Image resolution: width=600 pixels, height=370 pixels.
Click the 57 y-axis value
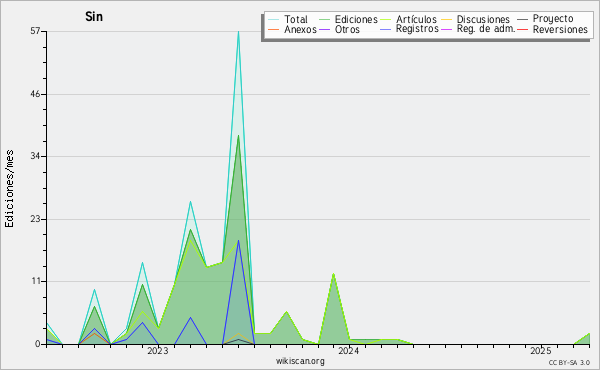[35, 31]
